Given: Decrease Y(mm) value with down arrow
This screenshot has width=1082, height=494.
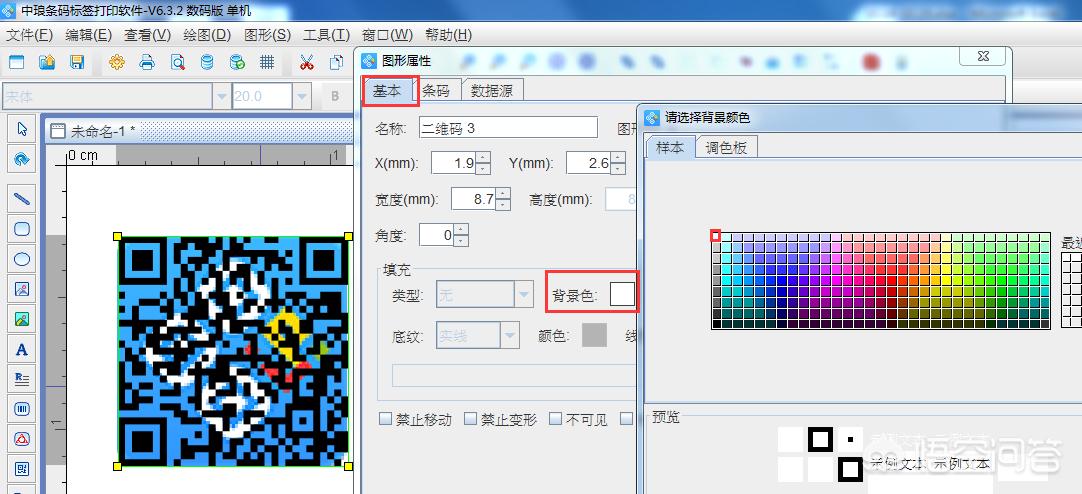Looking at the screenshot, I should pos(618,168).
